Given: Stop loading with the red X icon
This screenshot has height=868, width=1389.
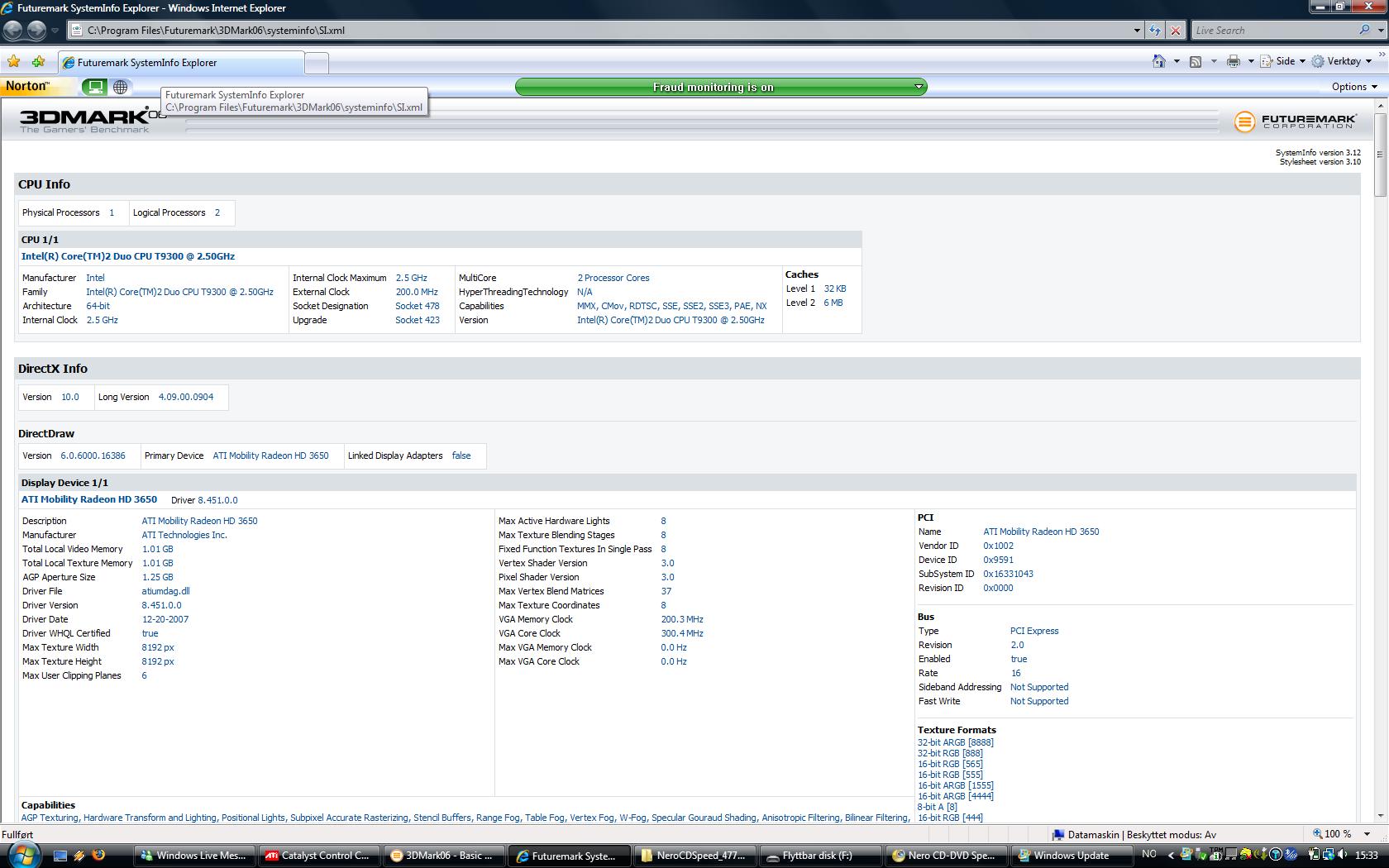Looking at the screenshot, I should click(x=1176, y=31).
